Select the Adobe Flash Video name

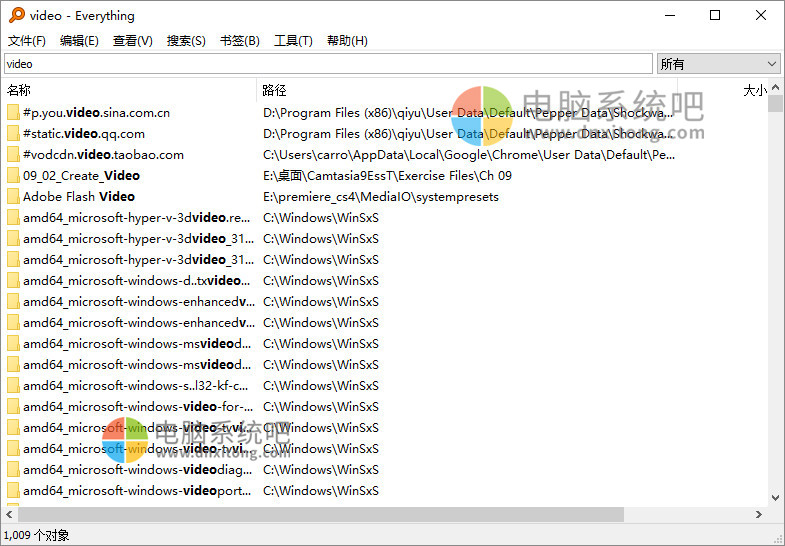click(x=79, y=197)
